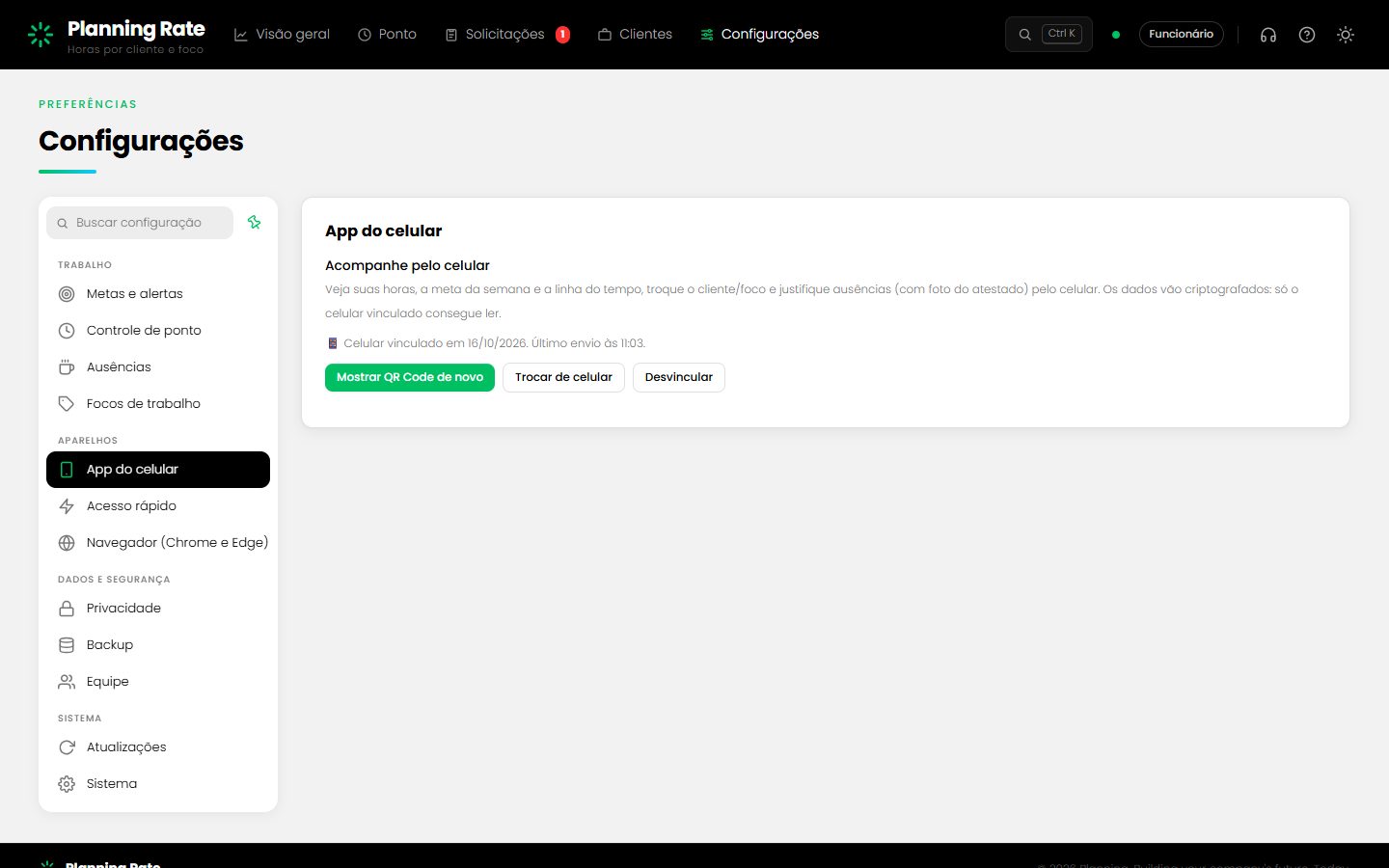
Task: Open the Visão geral tab
Action: coord(282,35)
